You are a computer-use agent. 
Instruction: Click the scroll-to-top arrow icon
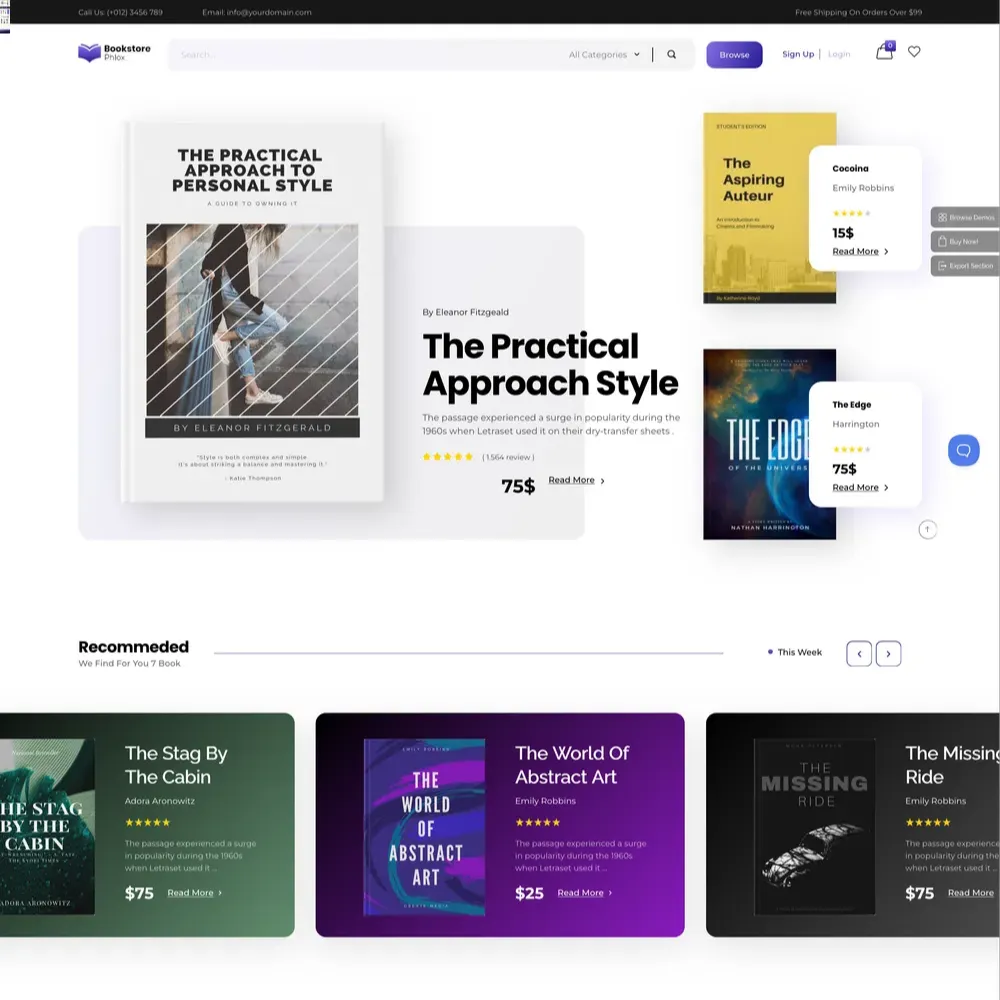[928, 529]
